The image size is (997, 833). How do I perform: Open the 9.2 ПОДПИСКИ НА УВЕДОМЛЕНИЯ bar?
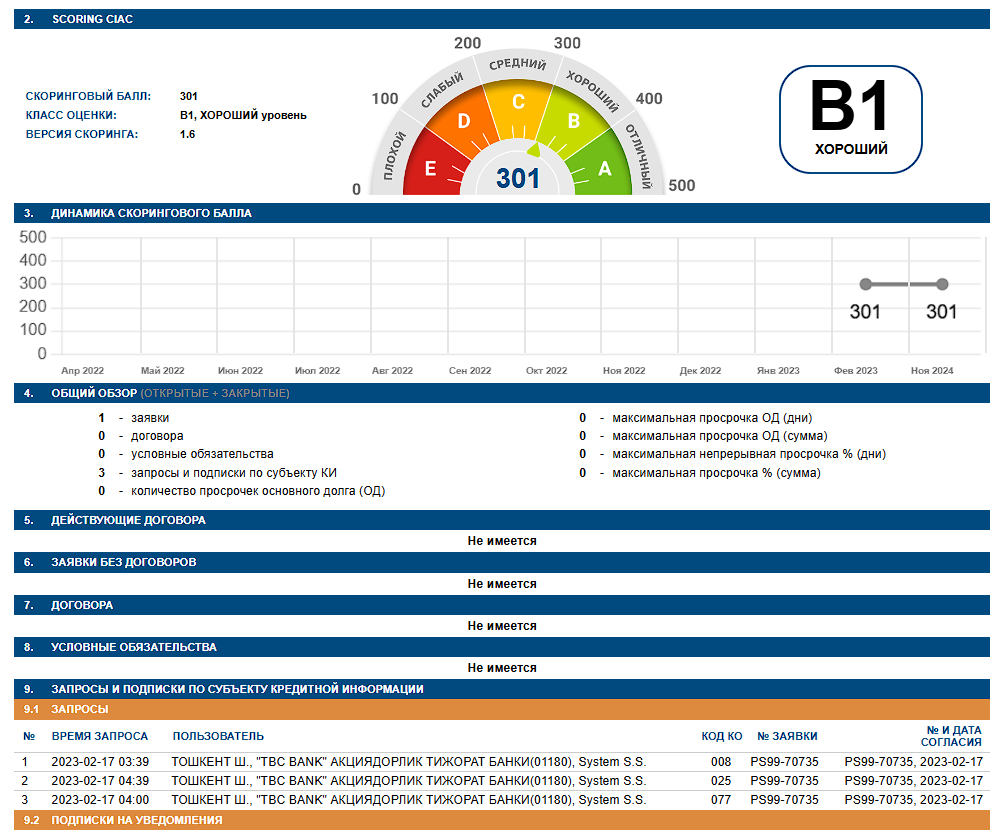point(136,820)
